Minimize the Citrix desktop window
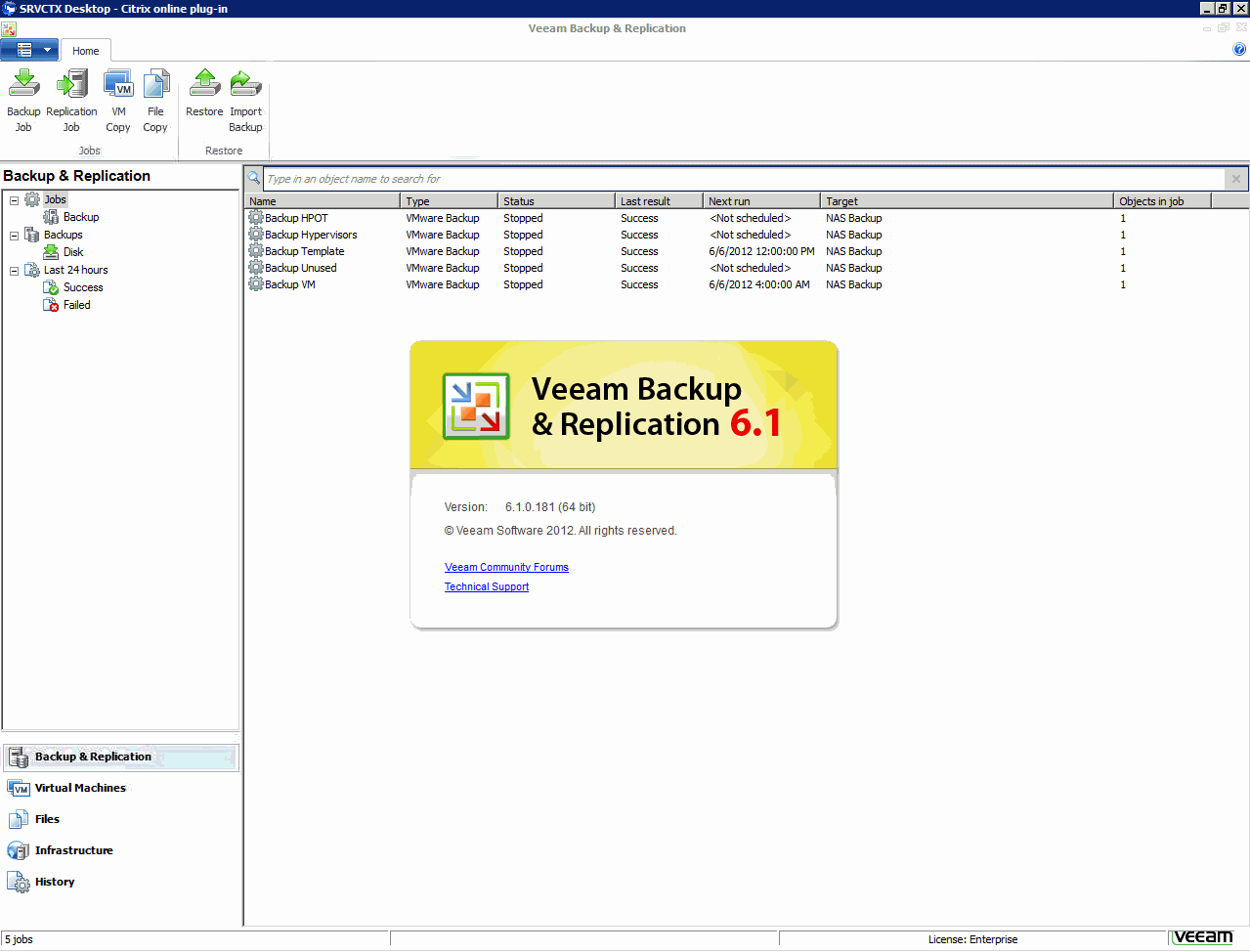1250x952 pixels. click(1207, 8)
